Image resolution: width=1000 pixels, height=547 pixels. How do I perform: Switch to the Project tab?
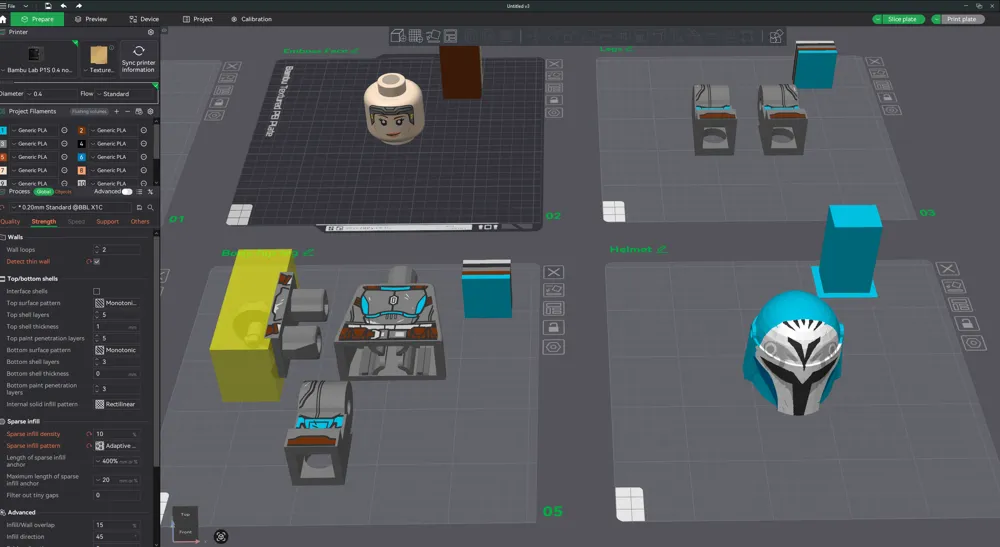[198, 19]
